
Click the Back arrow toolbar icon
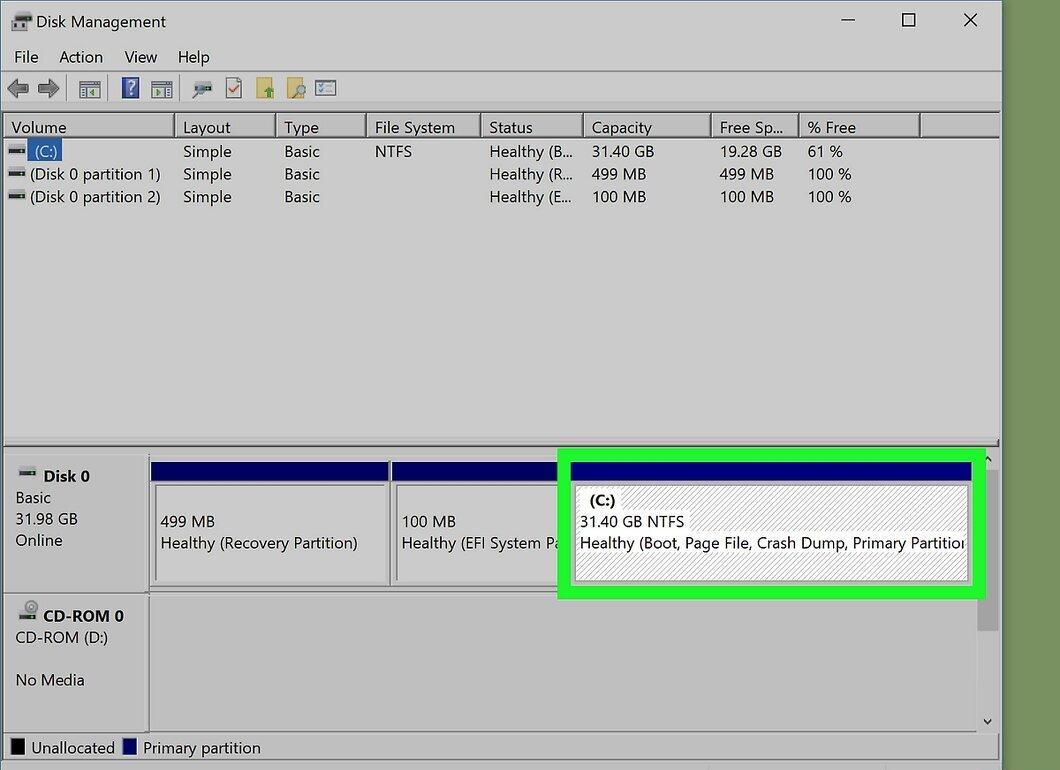(18, 89)
